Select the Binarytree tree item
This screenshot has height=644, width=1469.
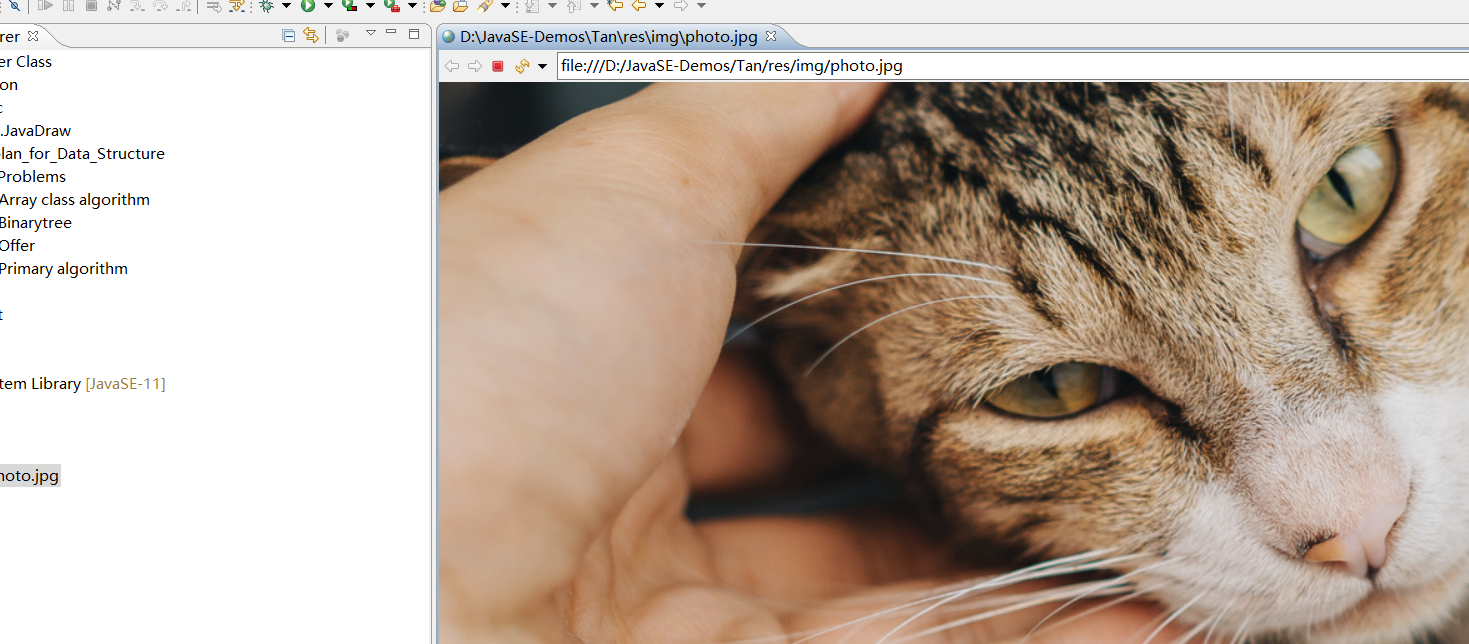[x=36, y=223]
